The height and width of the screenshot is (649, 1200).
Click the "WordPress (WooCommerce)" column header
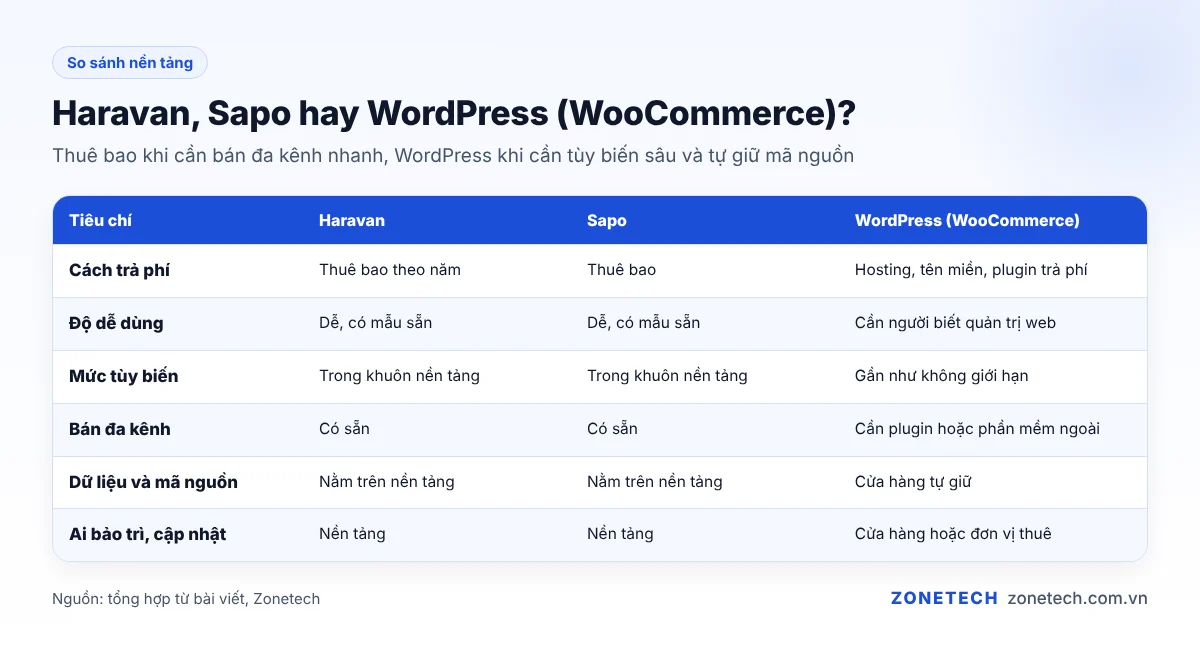click(967, 220)
